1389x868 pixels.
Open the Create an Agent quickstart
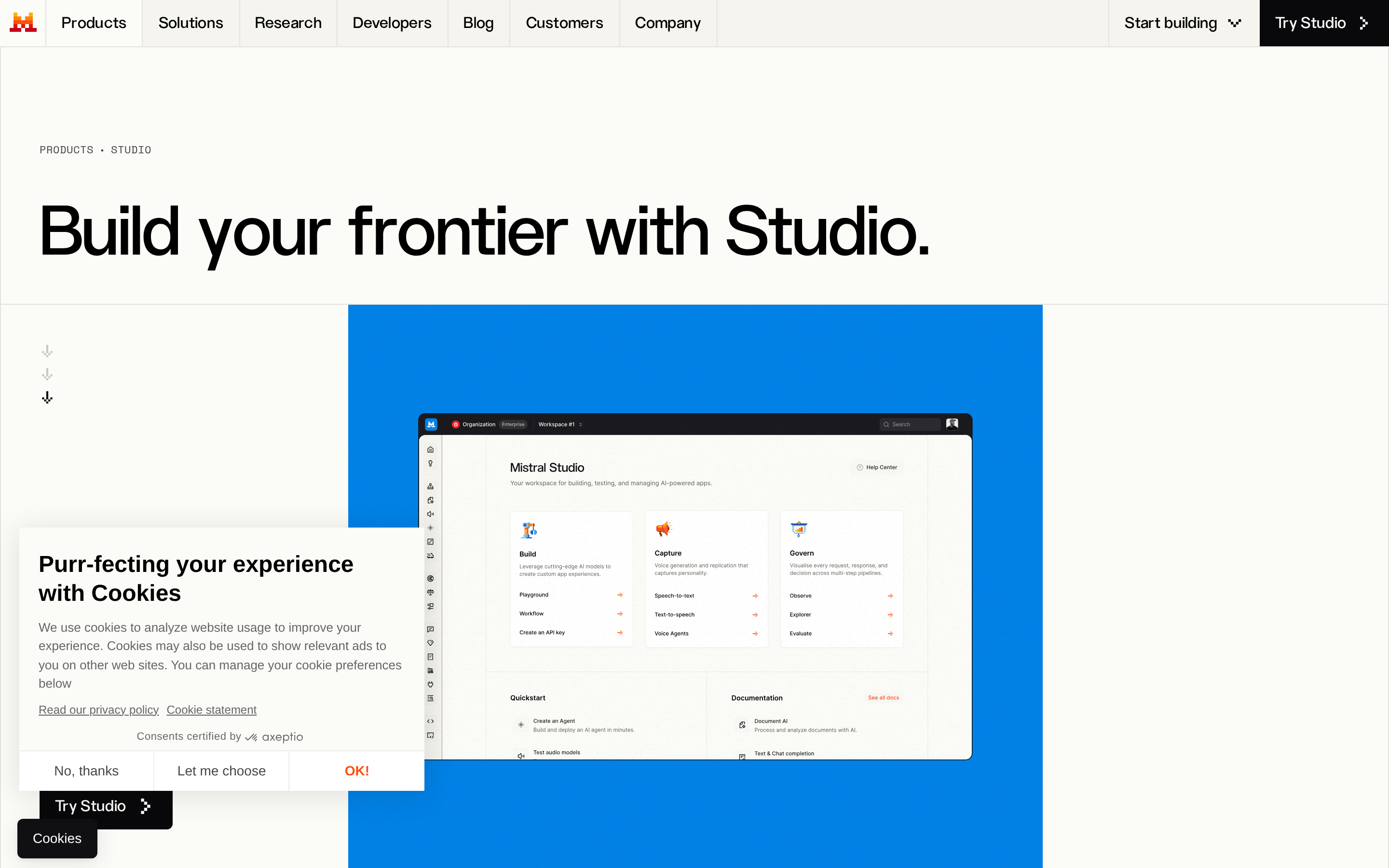pyautogui.click(x=576, y=725)
